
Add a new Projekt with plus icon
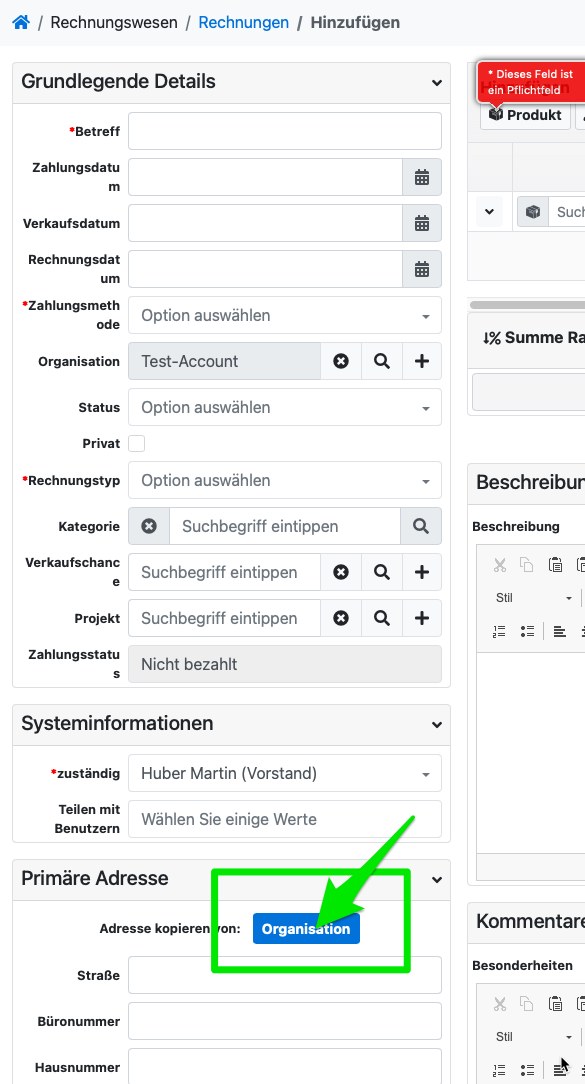coord(422,618)
